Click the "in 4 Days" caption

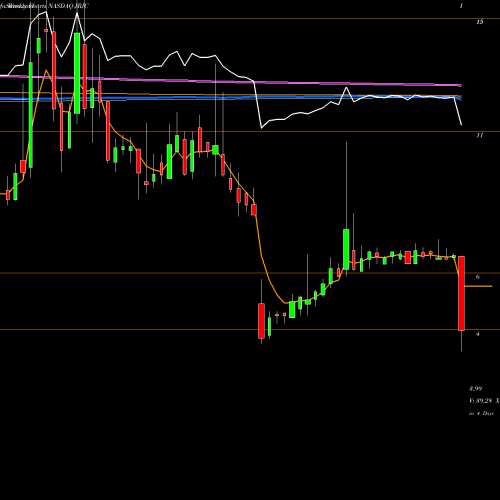tap(481, 413)
